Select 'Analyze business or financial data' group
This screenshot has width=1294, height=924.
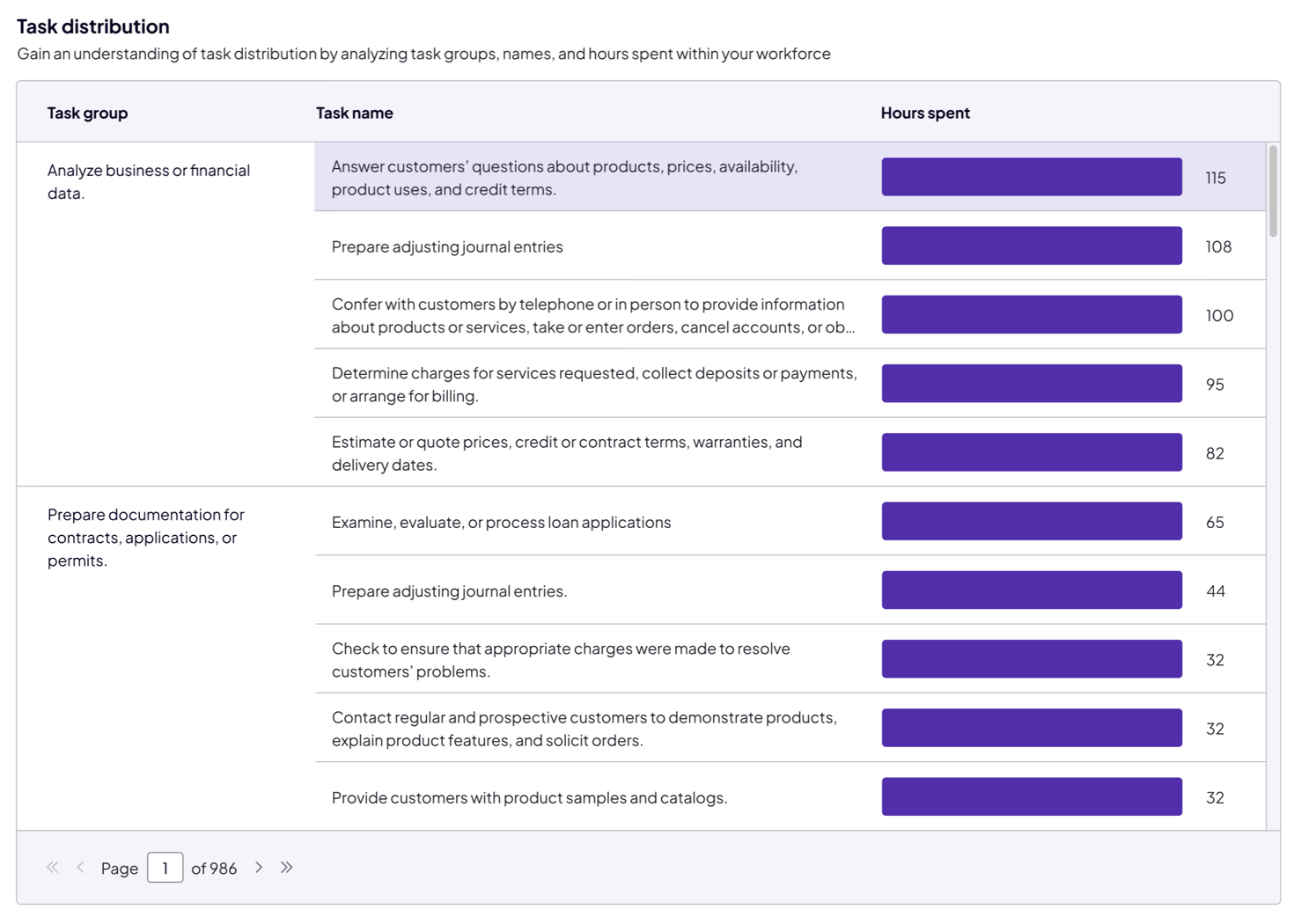click(x=148, y=181)
